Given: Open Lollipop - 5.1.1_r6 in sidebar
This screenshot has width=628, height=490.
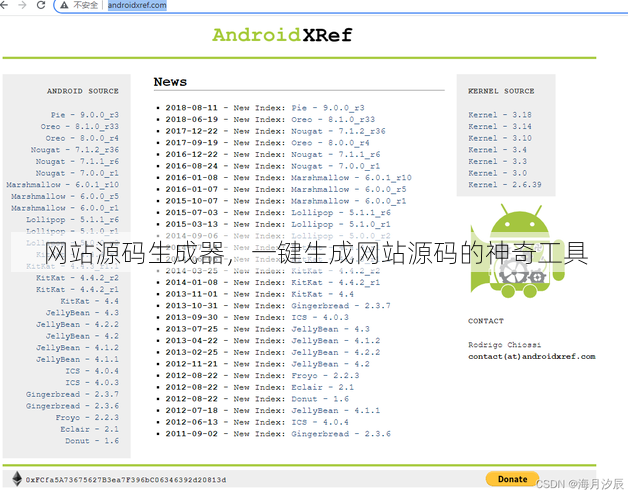Looking at the screenshot, I should (x=72, y=219).
